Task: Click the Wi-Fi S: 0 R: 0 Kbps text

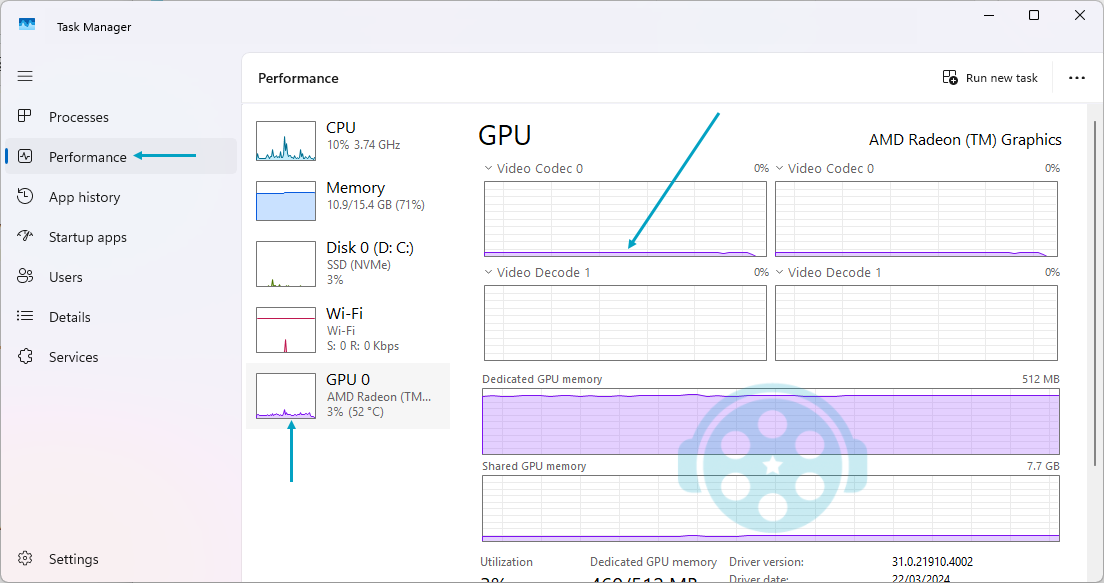Action: (x=363, y=346)
